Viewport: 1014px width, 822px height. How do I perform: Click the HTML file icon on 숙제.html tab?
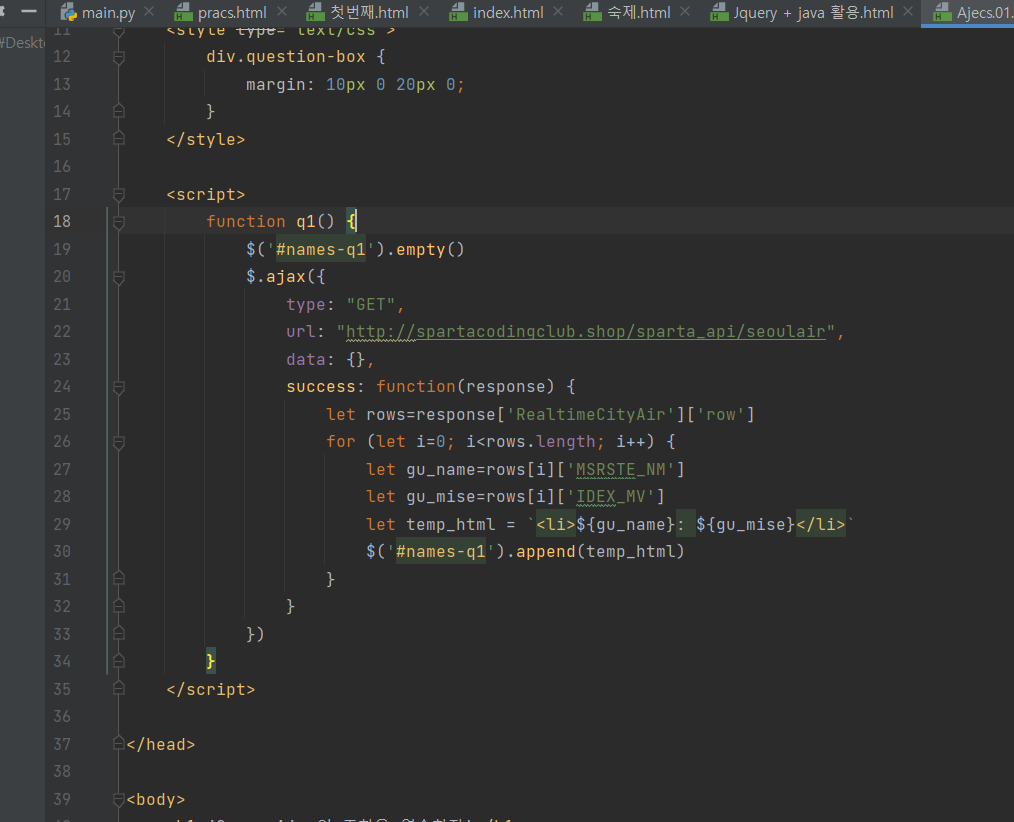pyautogui.click(x=592, y=12)
